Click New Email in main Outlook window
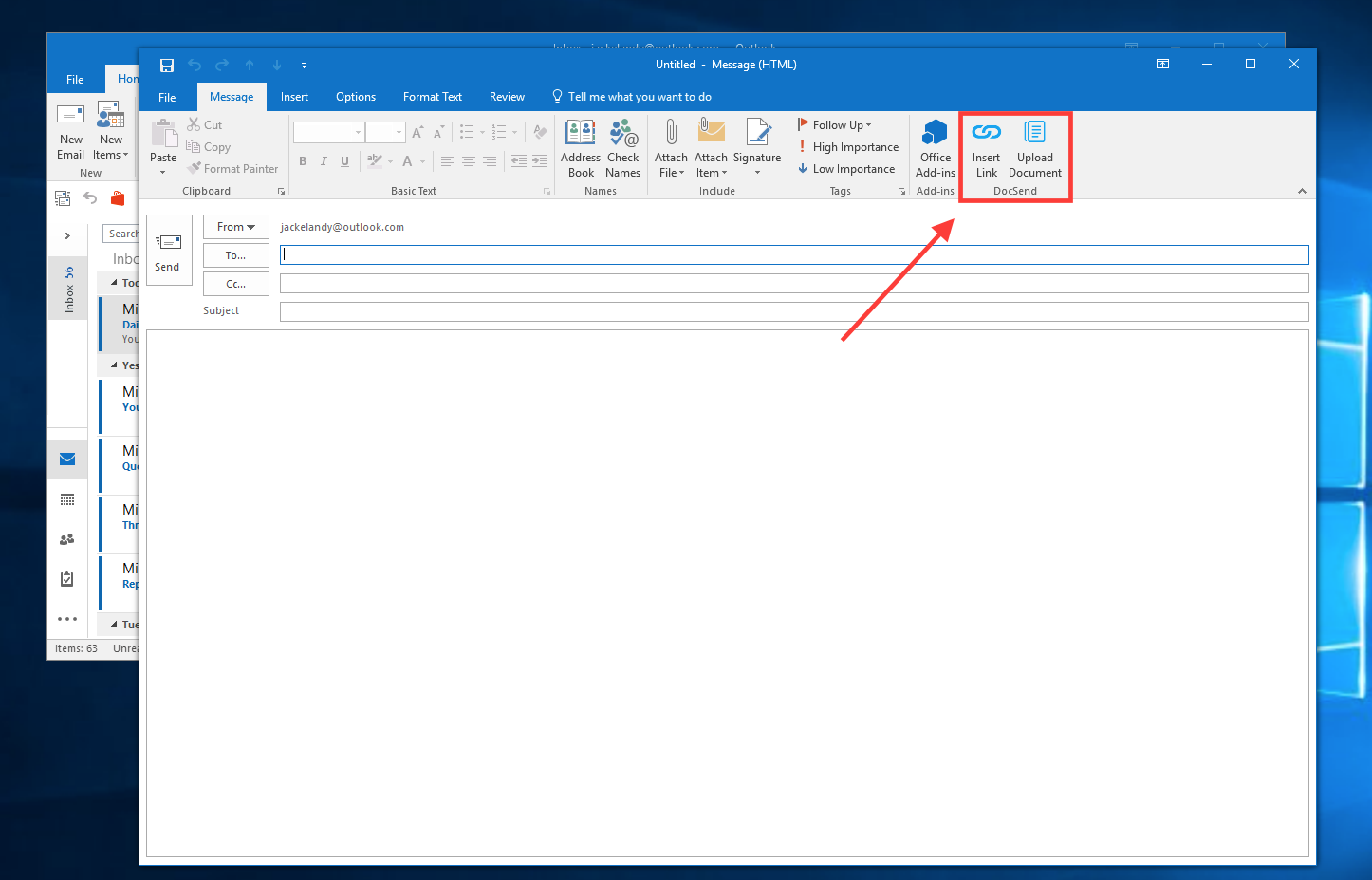This screenshot has width=1372, height=880. [71, 131]
